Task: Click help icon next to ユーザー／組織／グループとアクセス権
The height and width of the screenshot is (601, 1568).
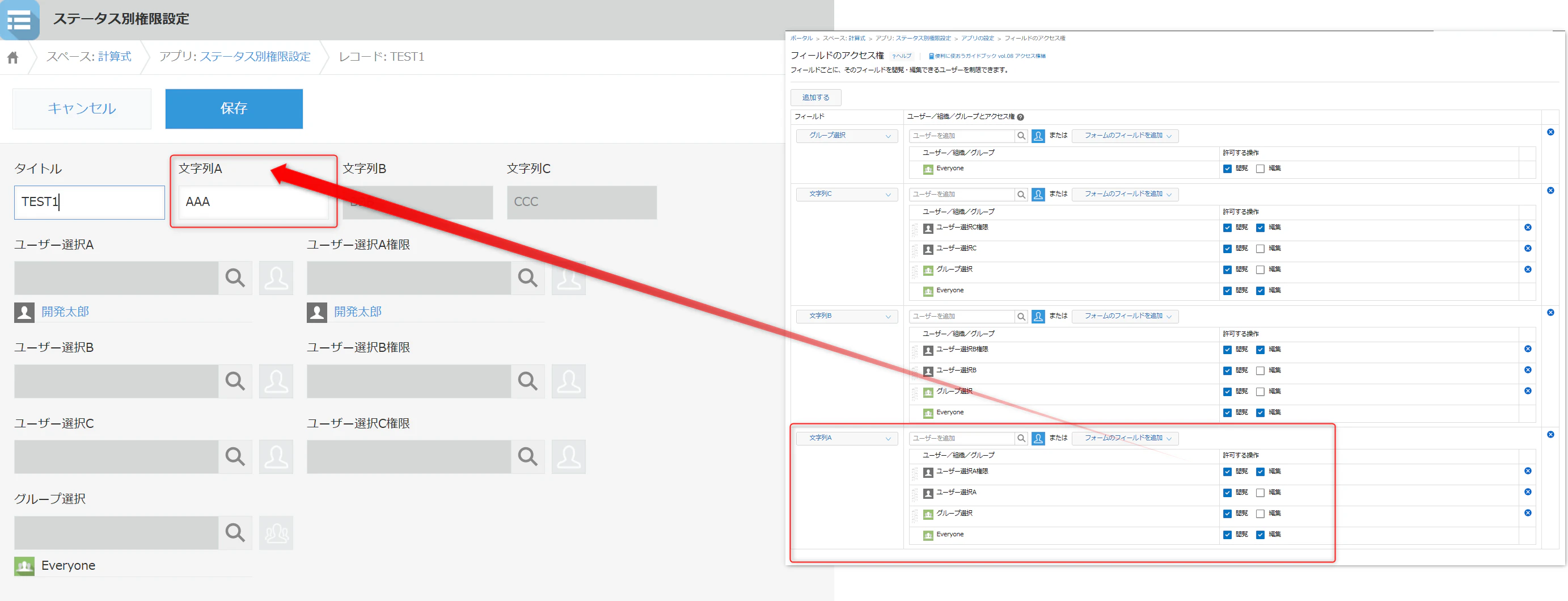Action: tap(1021, 117)
